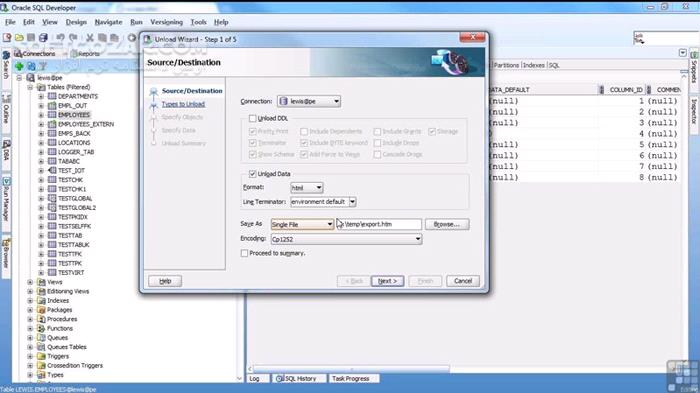Open the Encoding Cp1252 dropdown
The image size is (700, 393).
[x=346, y=239]
